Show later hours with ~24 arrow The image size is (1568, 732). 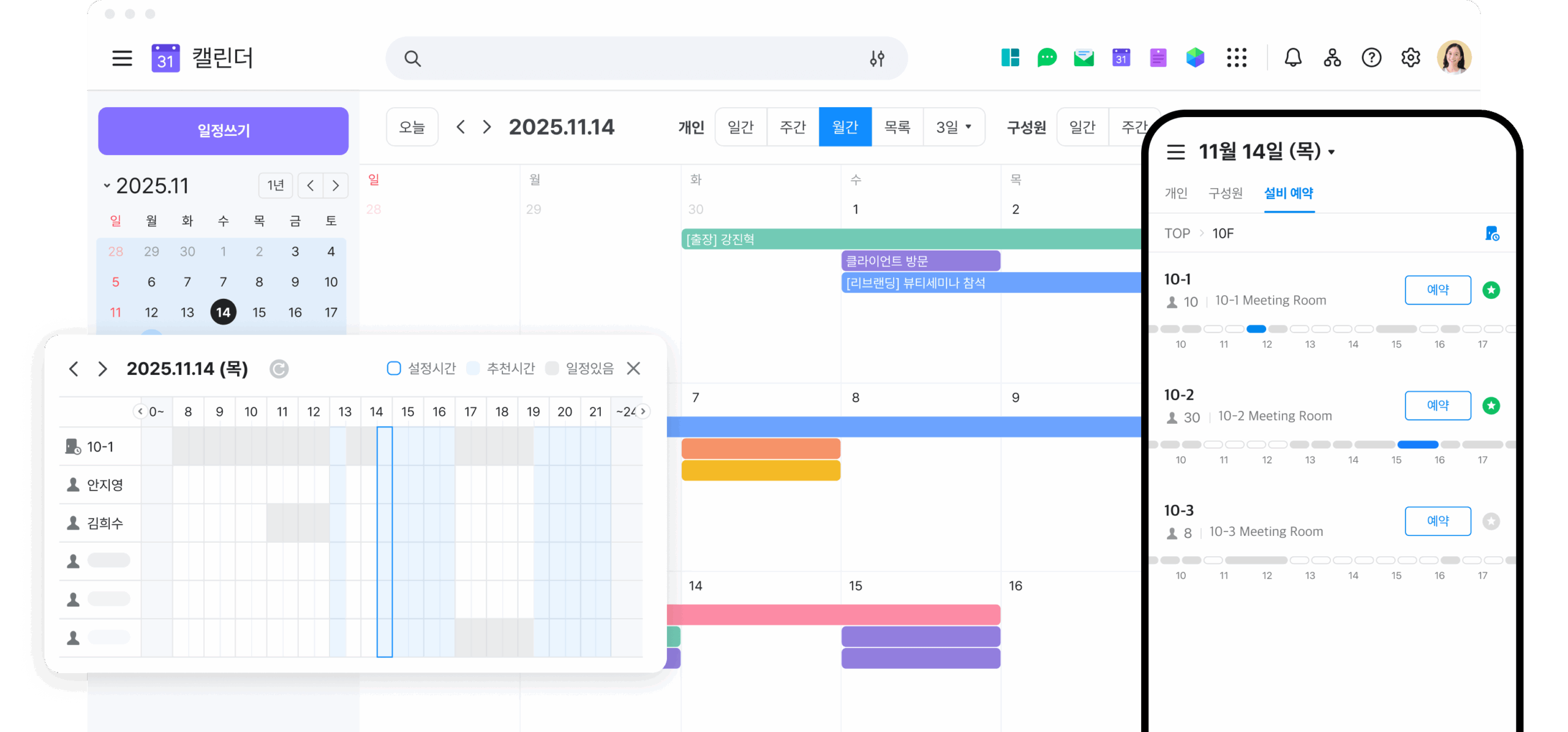(x=643, y=412)
